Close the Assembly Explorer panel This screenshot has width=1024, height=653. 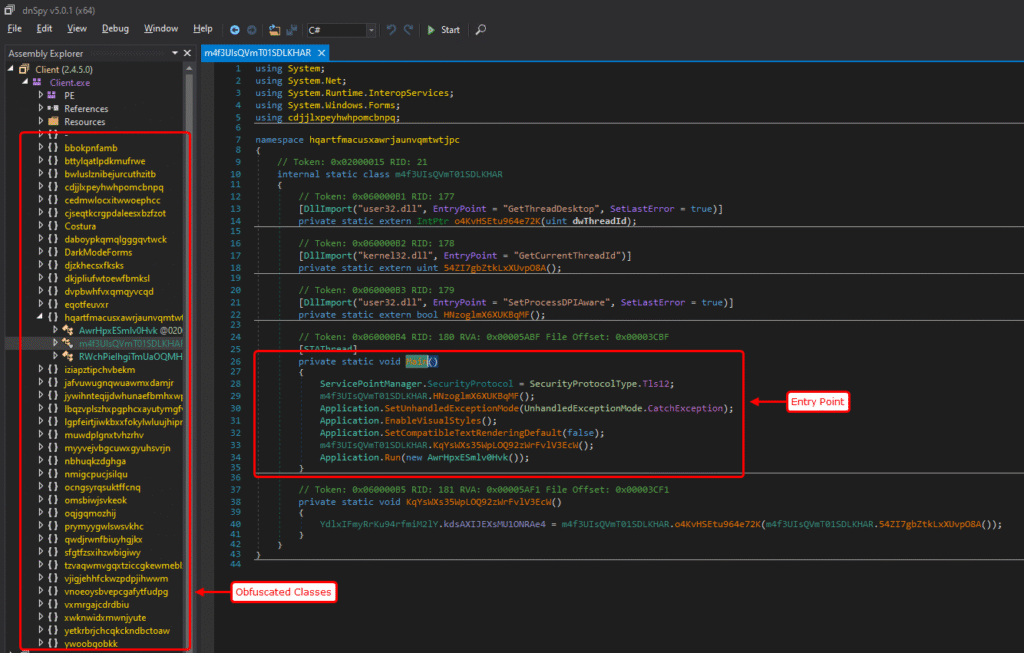(185, 53)
